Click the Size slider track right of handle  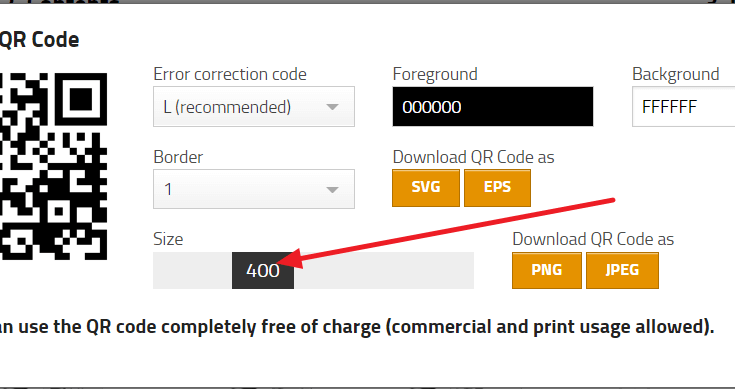(384, 270)
